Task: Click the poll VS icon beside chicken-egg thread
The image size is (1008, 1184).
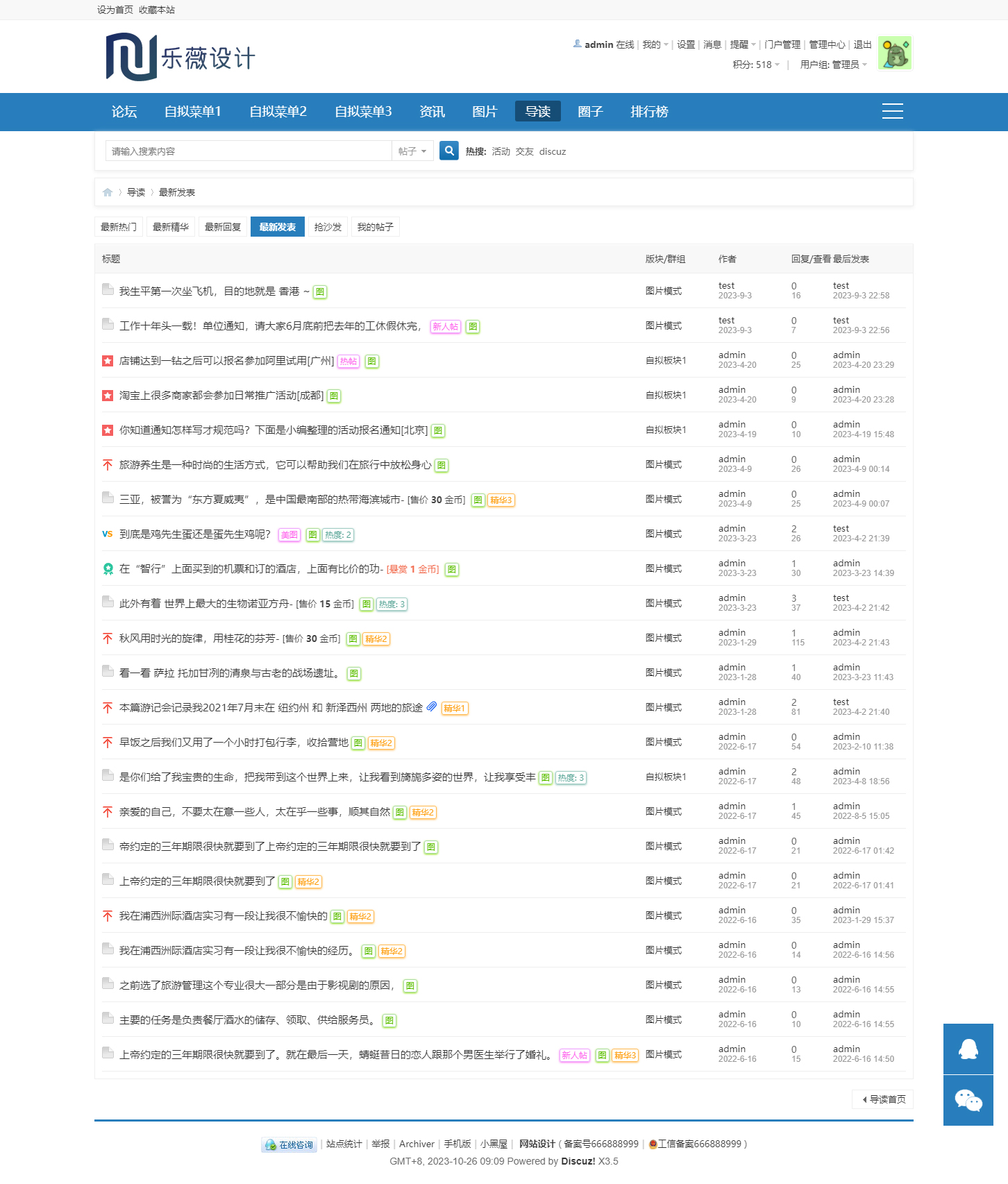Action: tap(108, 534)
